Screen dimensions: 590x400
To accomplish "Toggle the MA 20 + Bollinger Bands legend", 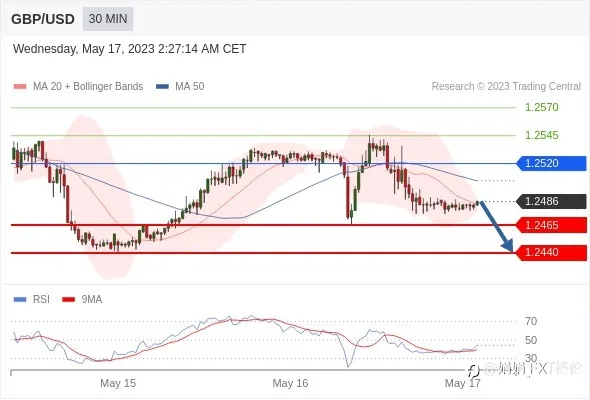I will point(78,87).
